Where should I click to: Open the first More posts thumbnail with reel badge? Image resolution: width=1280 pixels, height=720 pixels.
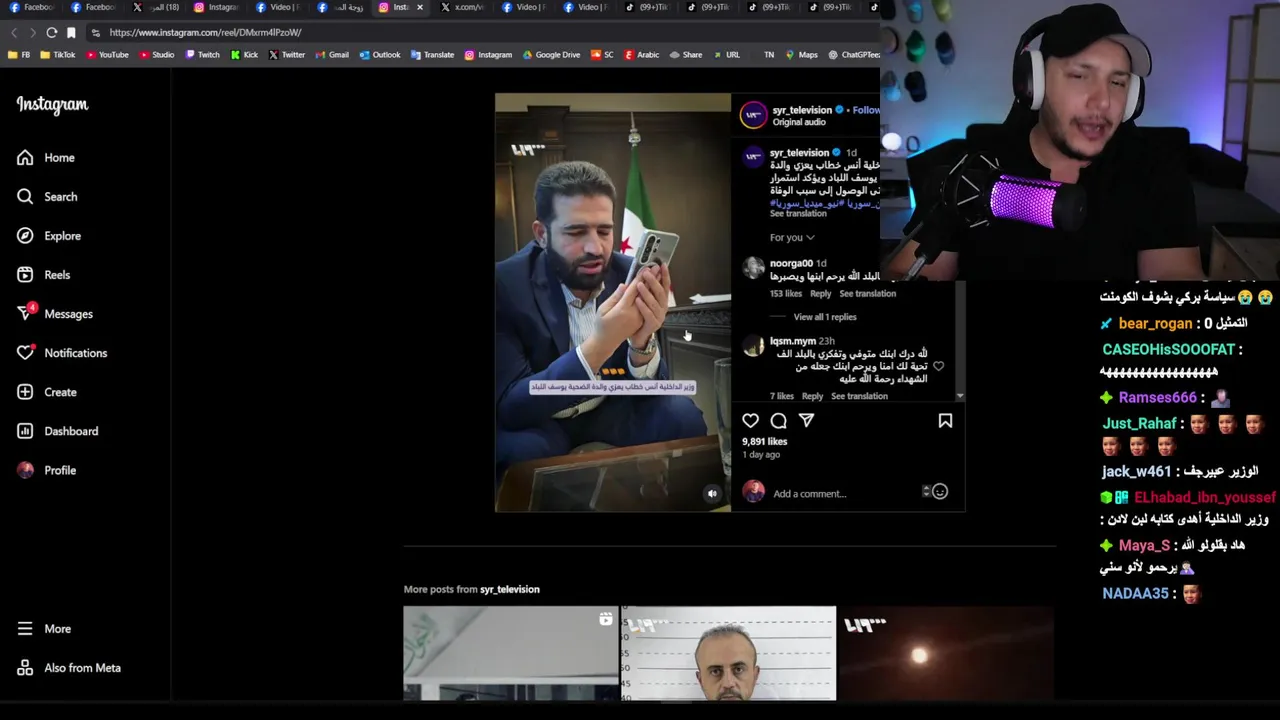coord(511,653)
